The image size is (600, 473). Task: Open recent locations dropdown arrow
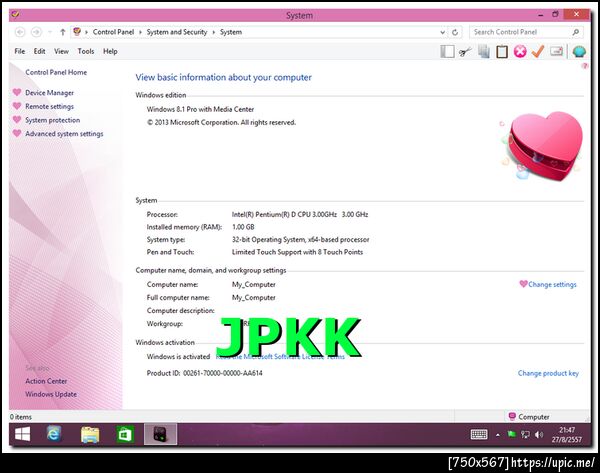point(50,32)
